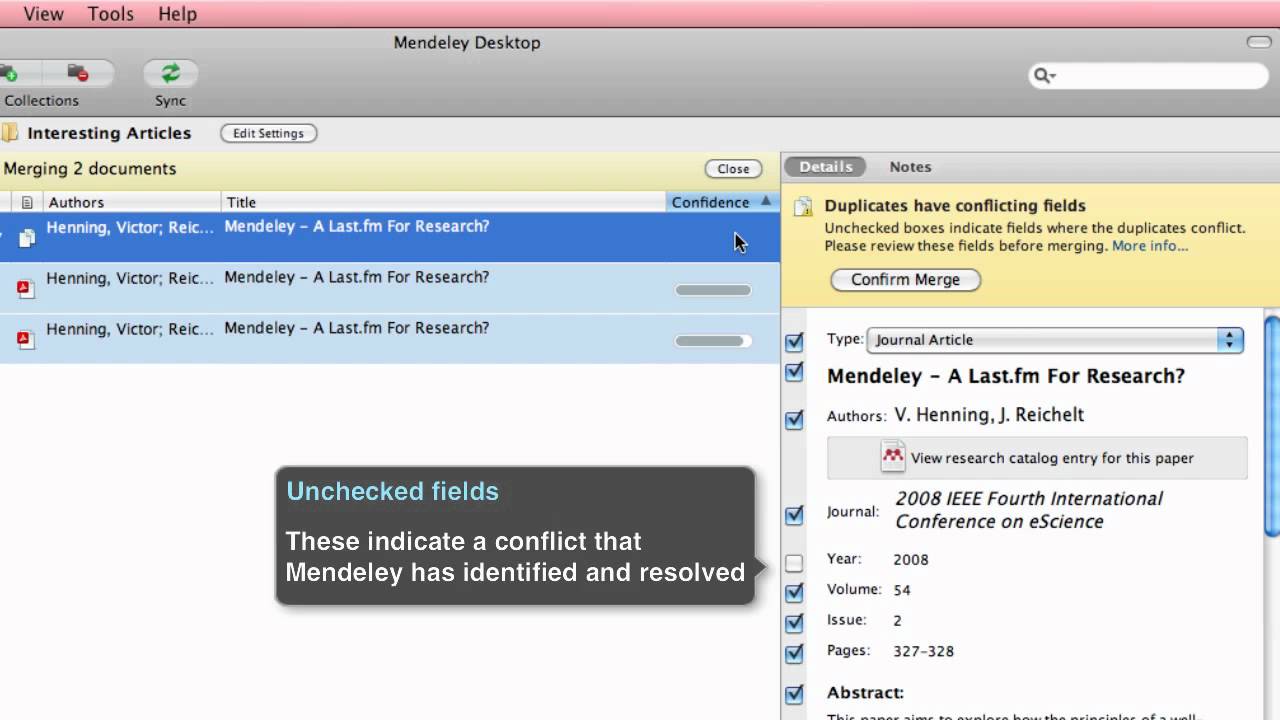
Task: Click the authors V. Henning, J. Reichelt
Action: click(x=989, y=415)
